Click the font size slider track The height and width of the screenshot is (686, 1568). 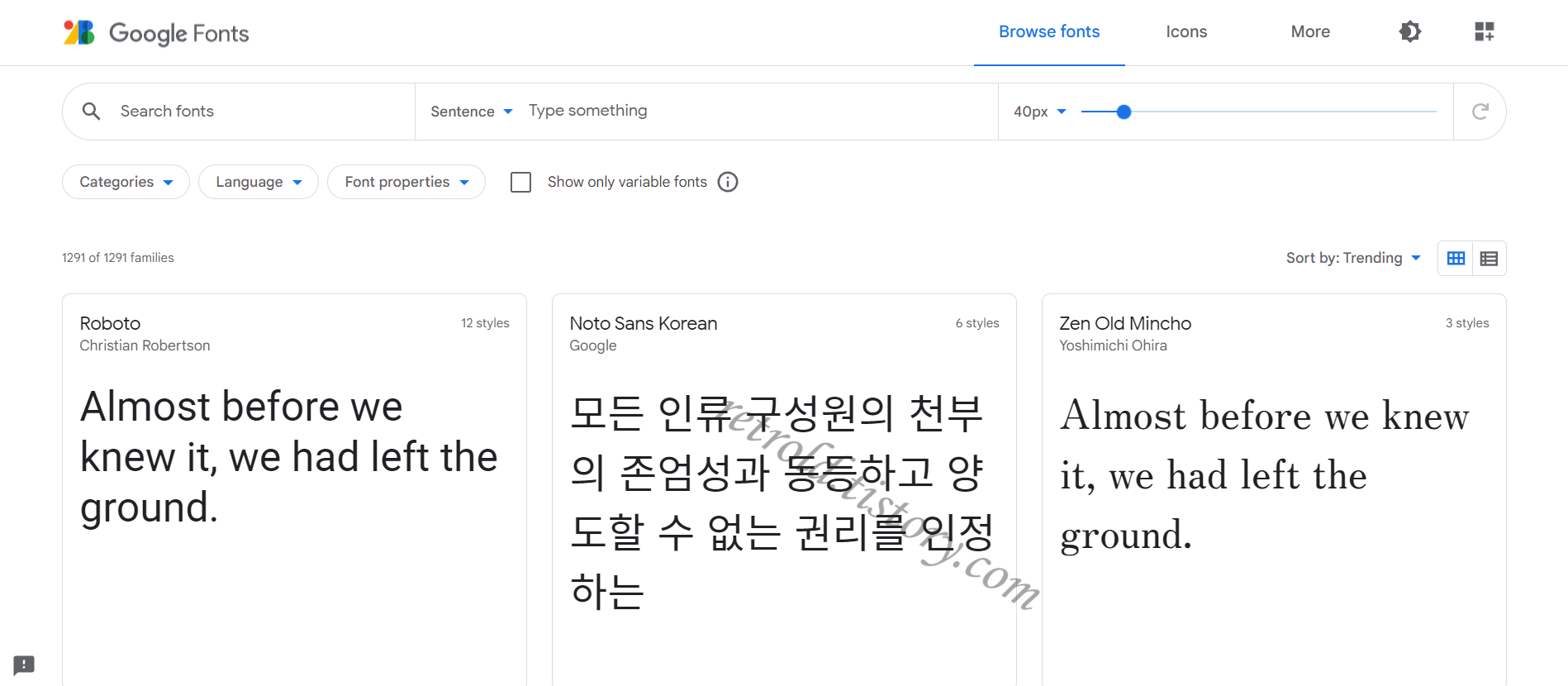(1258, 112)
